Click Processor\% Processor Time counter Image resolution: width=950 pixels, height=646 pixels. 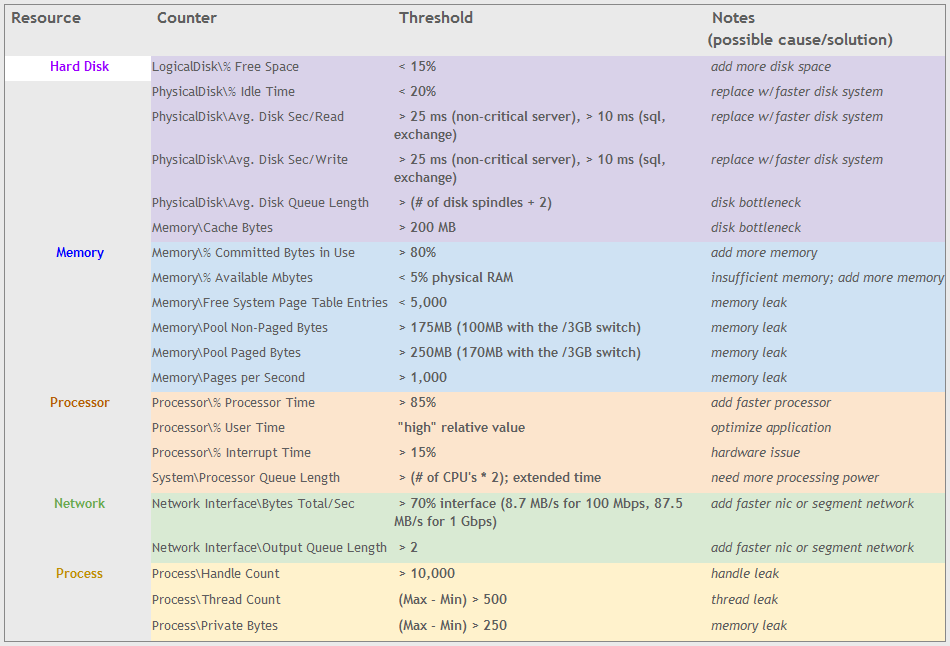click(x=233, y=402)
